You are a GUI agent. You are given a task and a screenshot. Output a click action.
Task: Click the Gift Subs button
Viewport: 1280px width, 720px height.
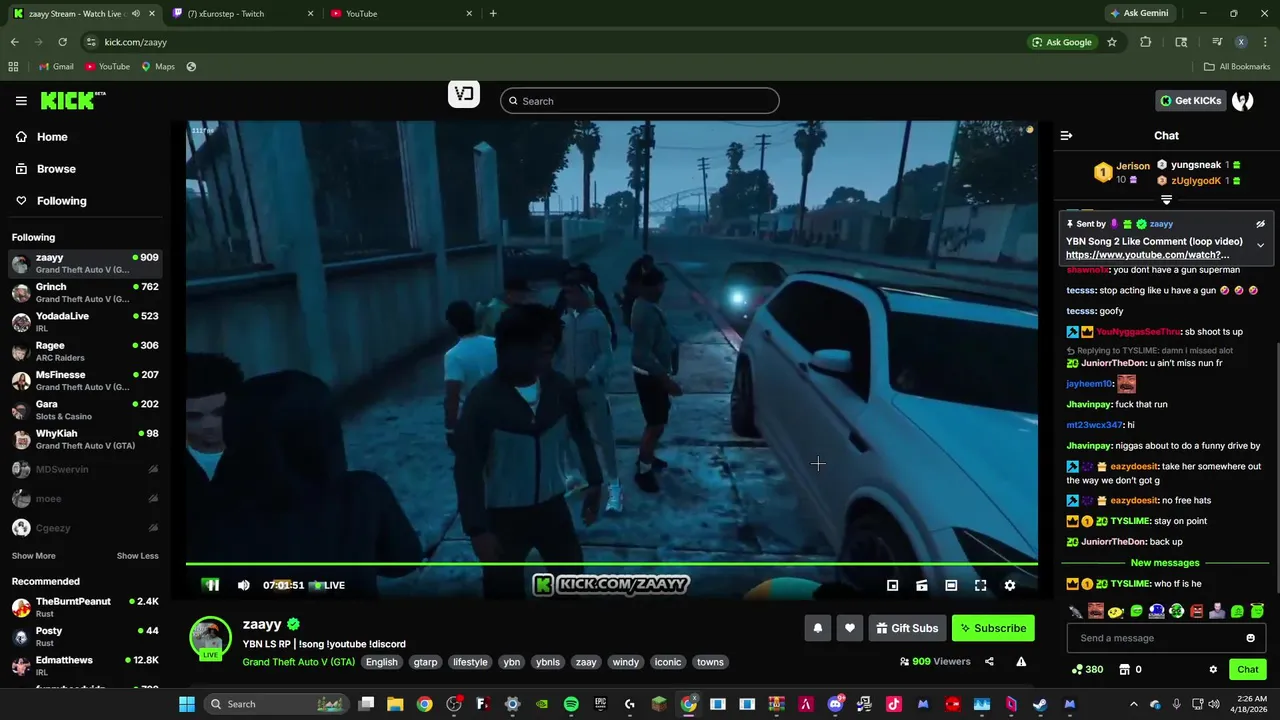point(907,628)
